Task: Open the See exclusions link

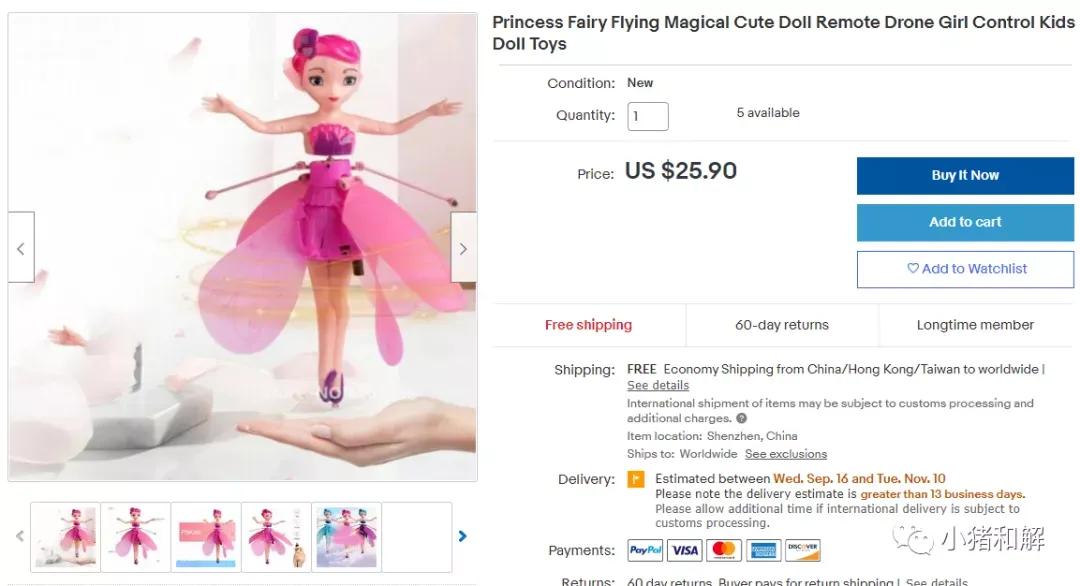Action: (785, 454)
